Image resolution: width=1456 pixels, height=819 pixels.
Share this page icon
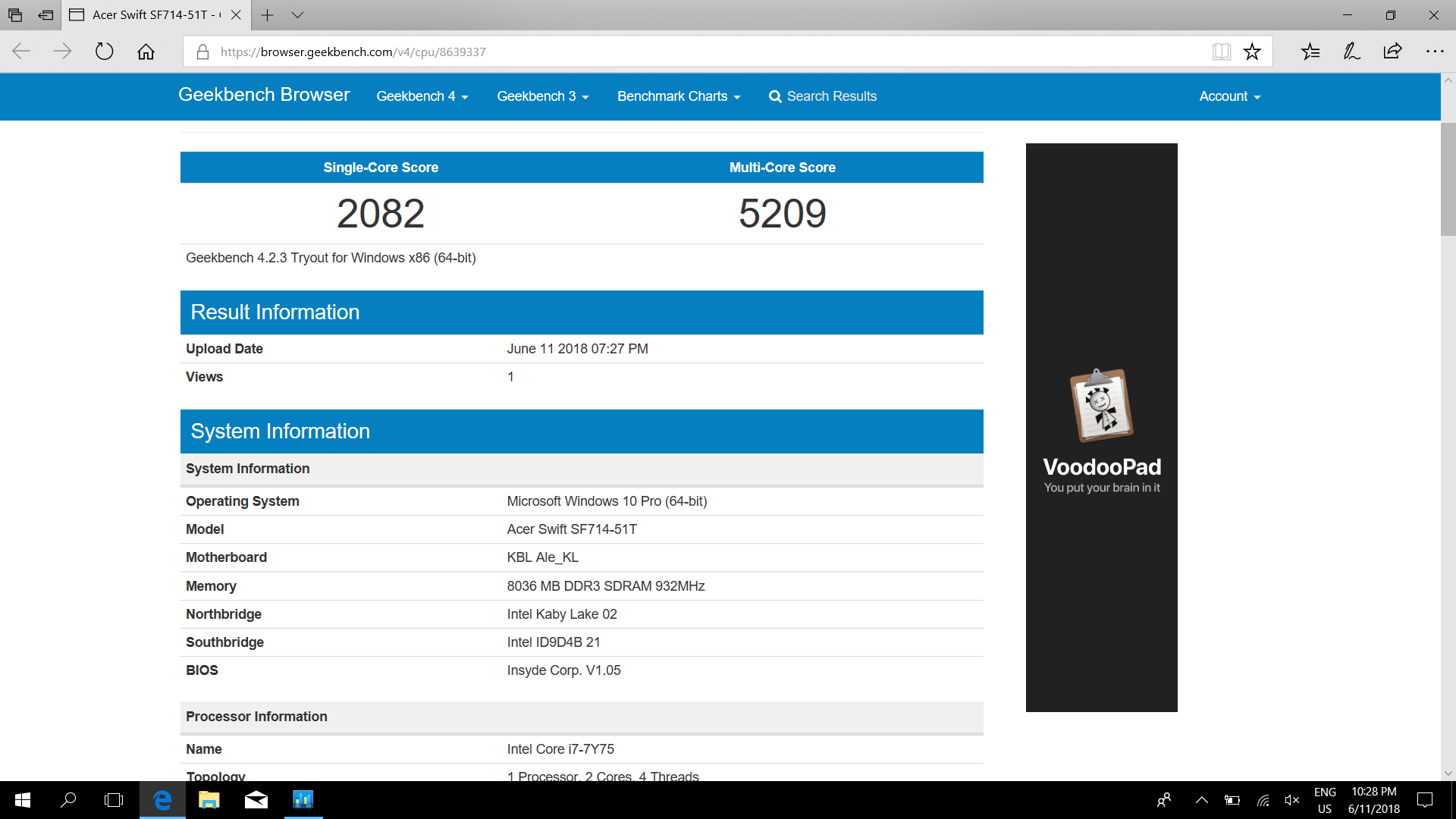tap(1392, 52)
